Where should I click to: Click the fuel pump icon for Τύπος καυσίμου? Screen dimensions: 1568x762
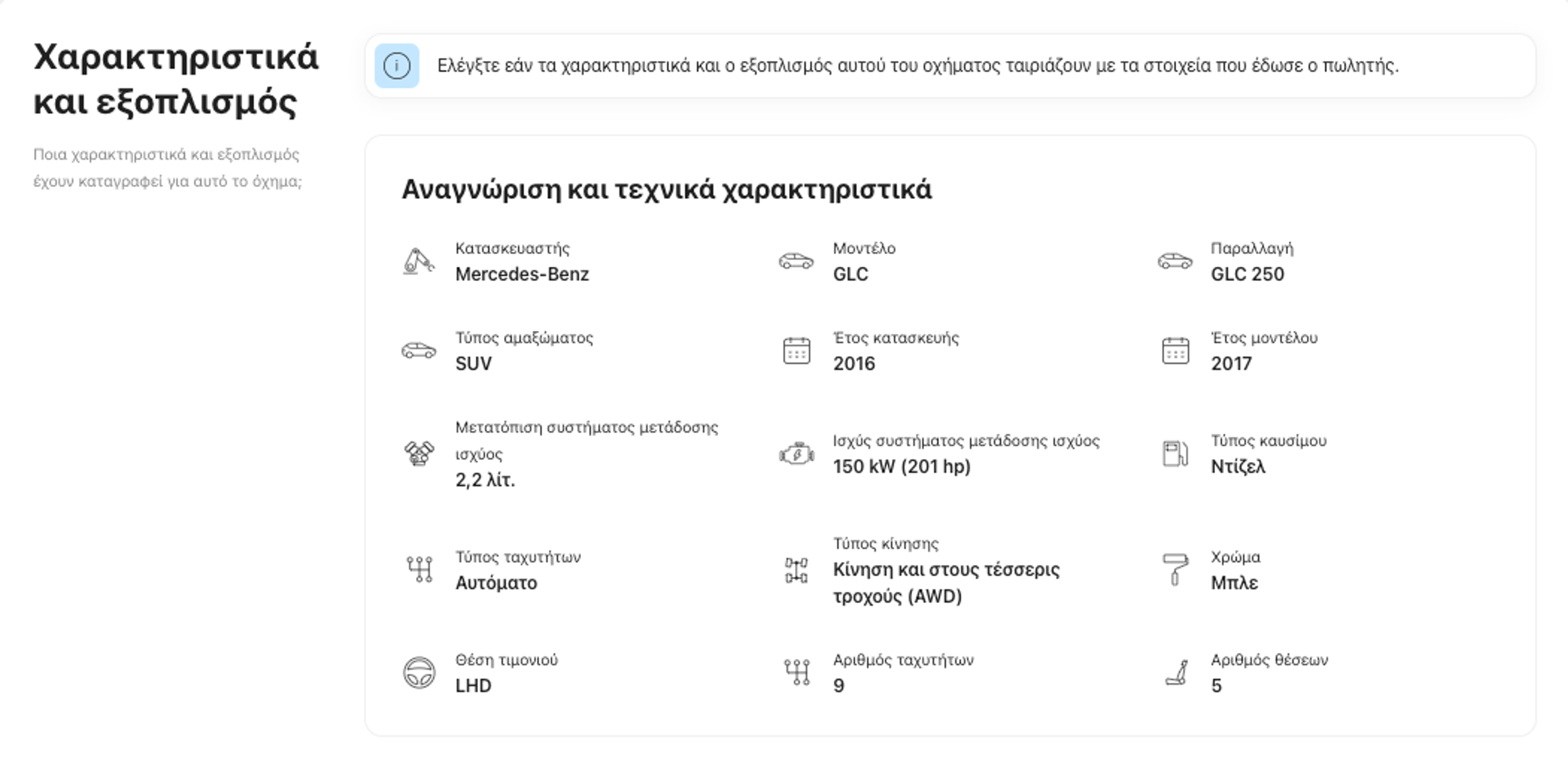[1176, 453]
